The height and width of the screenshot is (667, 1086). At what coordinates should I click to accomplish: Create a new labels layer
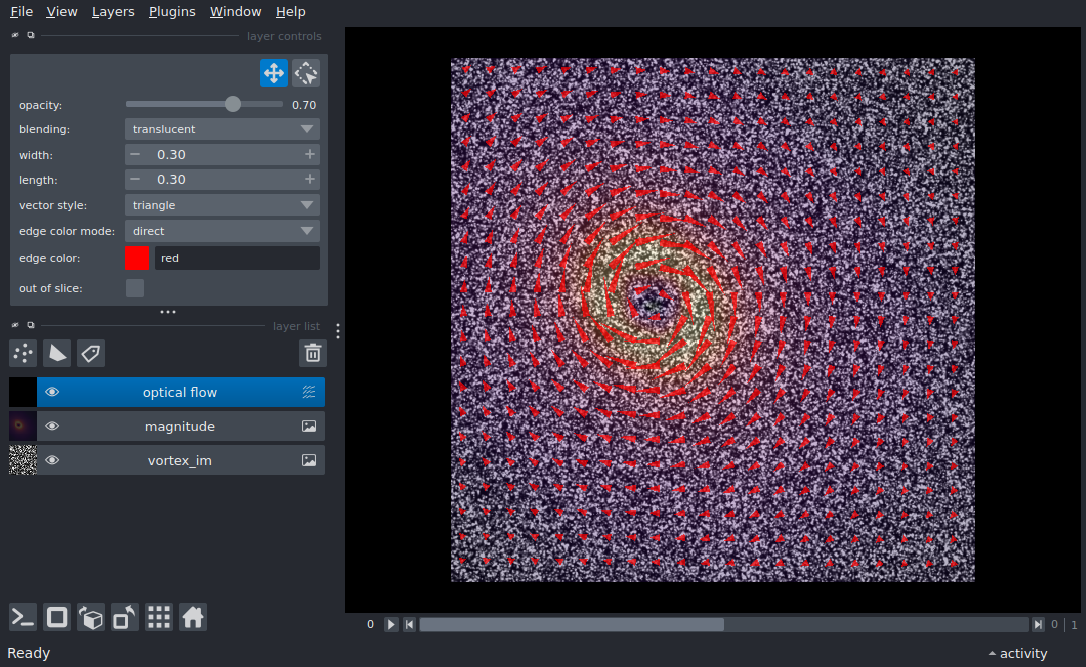(91, 353)
